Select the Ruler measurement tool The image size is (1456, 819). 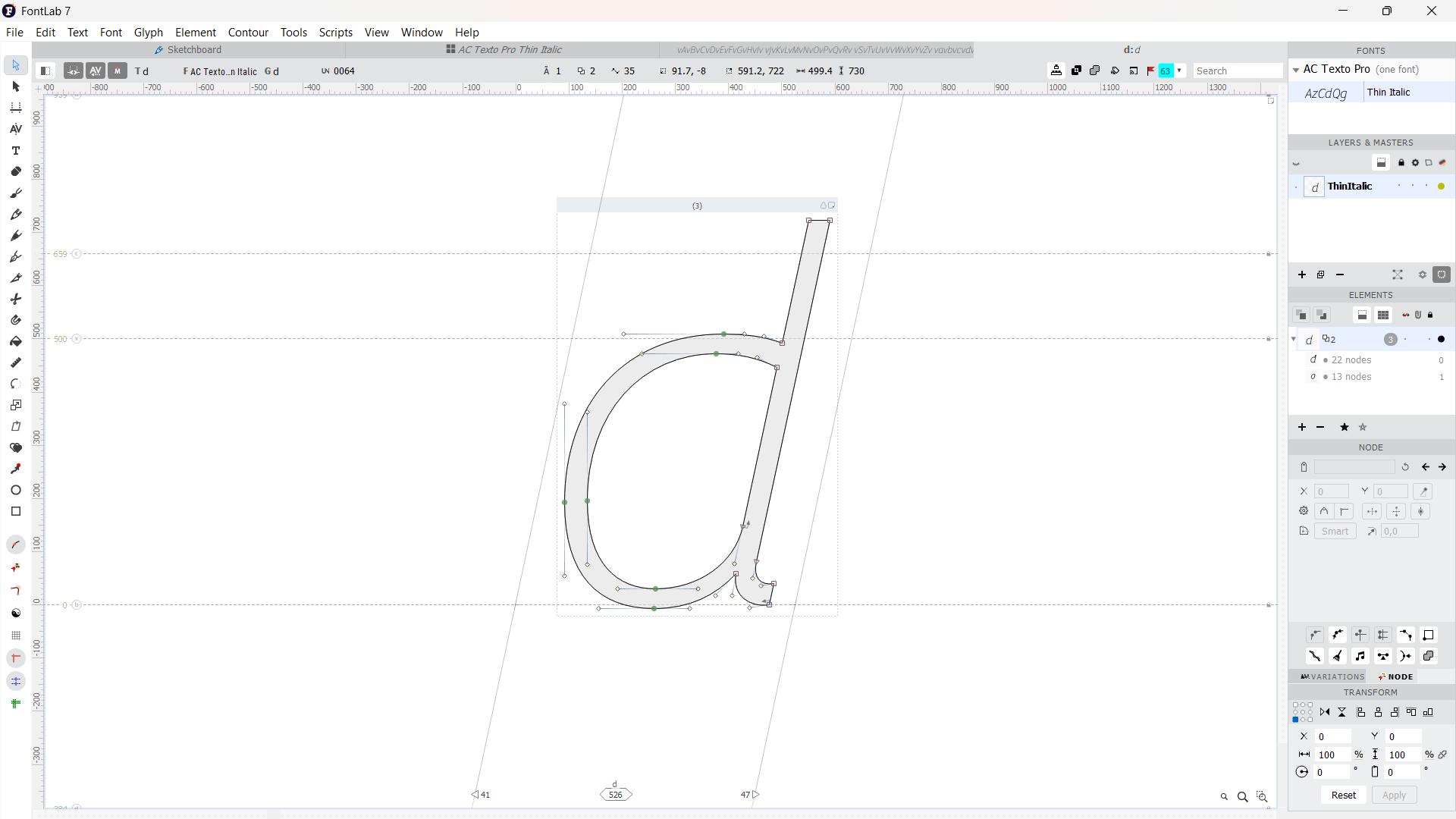click(15, 363)
